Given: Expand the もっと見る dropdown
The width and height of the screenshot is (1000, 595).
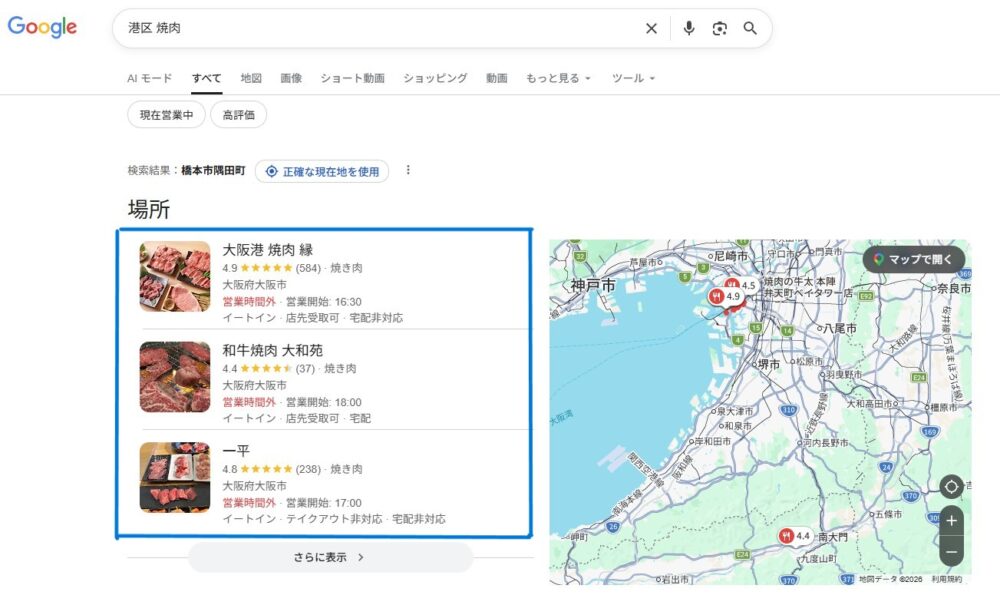Looking at the screenshot, I should tap(558, 78).
